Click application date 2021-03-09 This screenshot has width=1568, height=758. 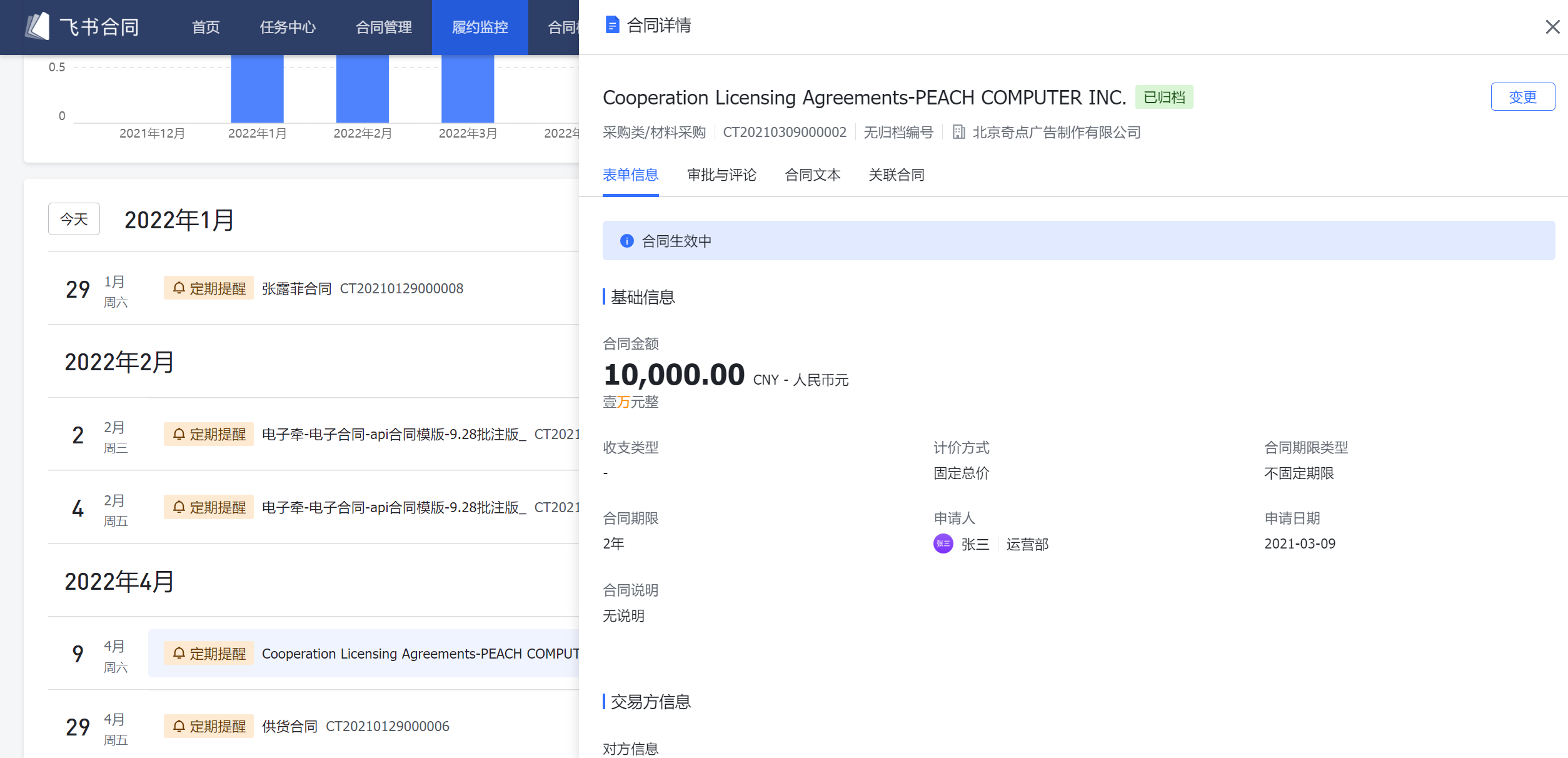1300,543
